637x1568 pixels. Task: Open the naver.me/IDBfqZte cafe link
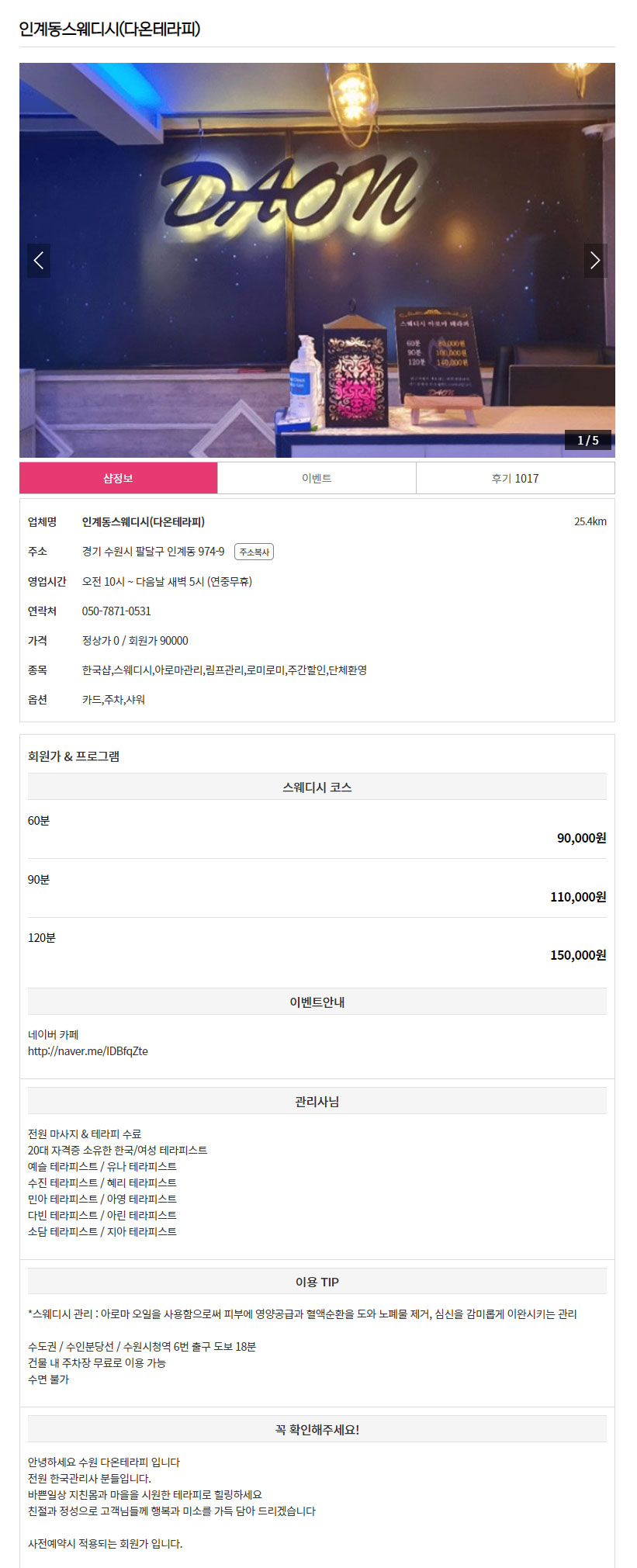point(88,1051)
